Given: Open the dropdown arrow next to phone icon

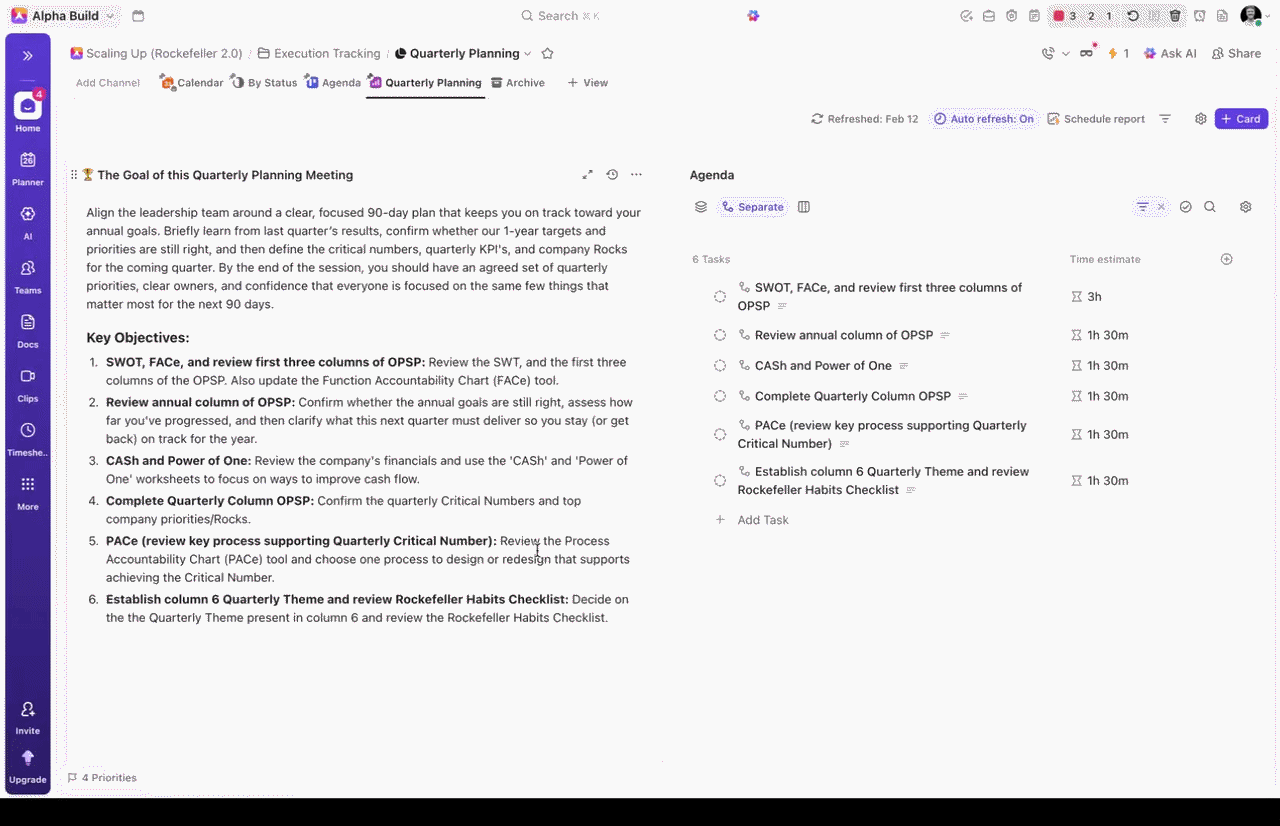Looking at the screenshot, I should [1066, 54].
